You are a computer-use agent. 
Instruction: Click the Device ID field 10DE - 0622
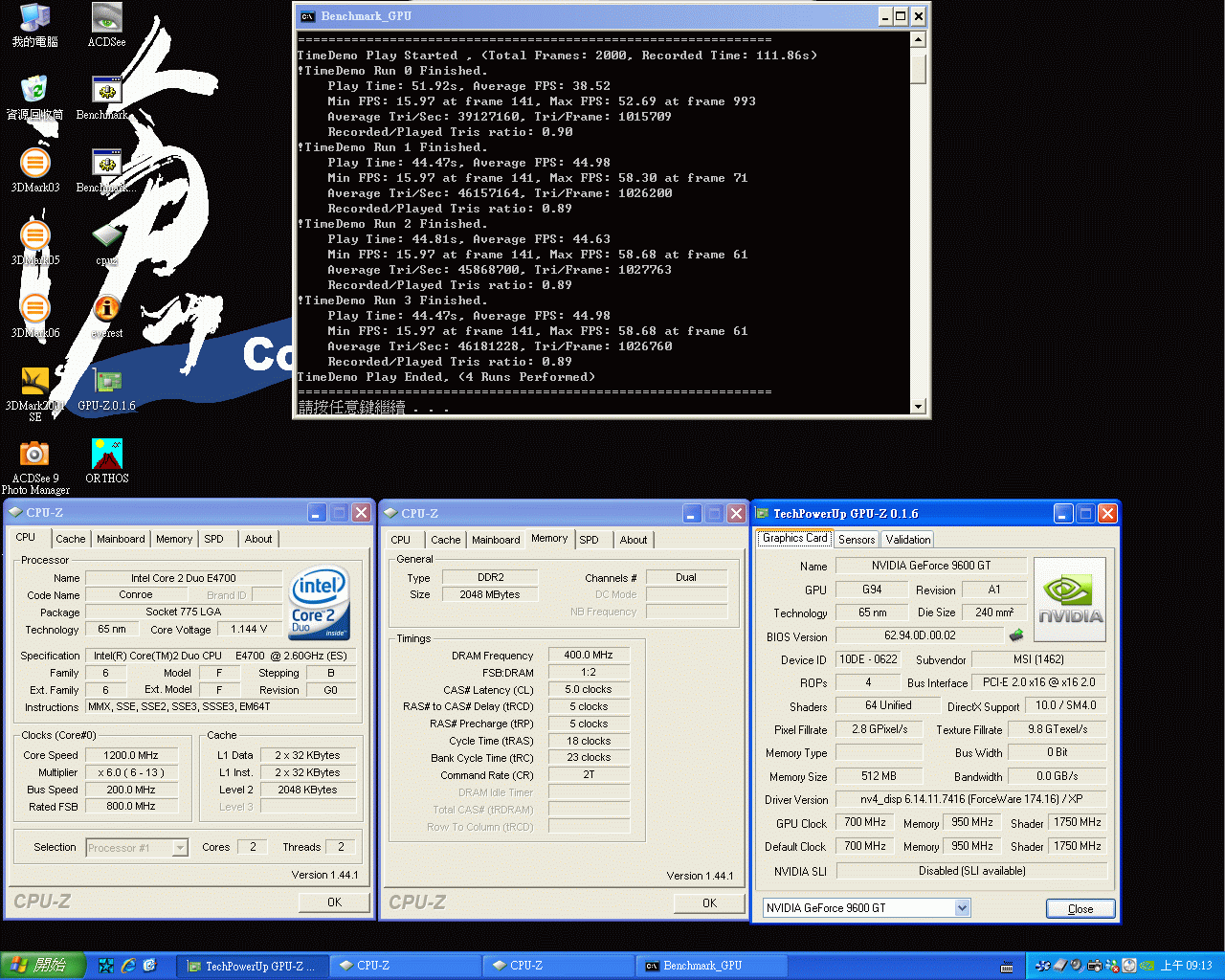[x=868, y=659]
